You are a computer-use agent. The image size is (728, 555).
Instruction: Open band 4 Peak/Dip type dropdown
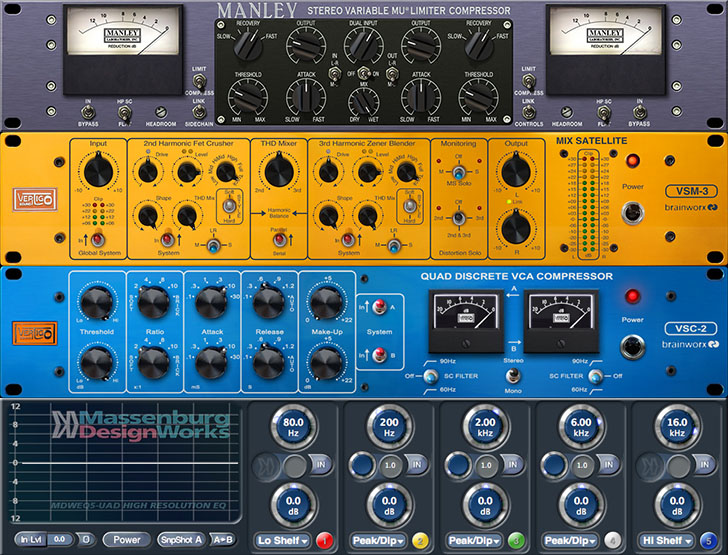pyautogui.click(x=571, y=541)
